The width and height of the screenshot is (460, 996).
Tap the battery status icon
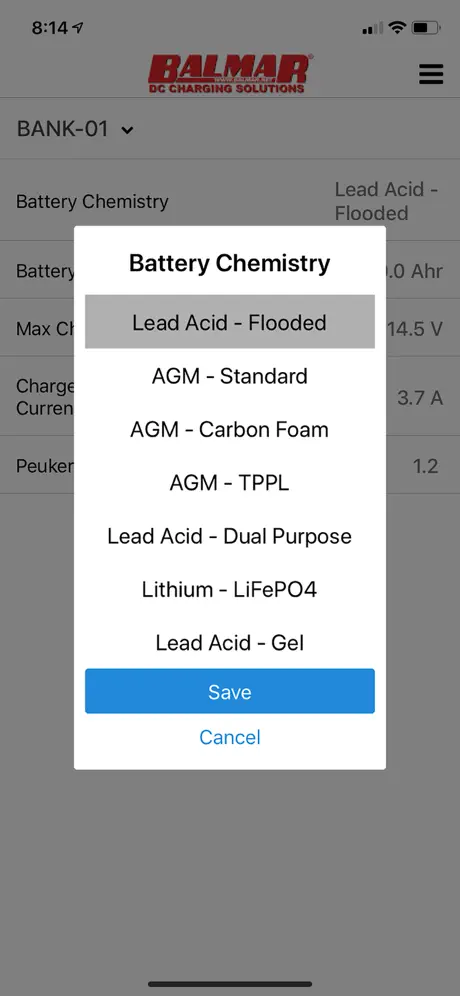[425, 27]
